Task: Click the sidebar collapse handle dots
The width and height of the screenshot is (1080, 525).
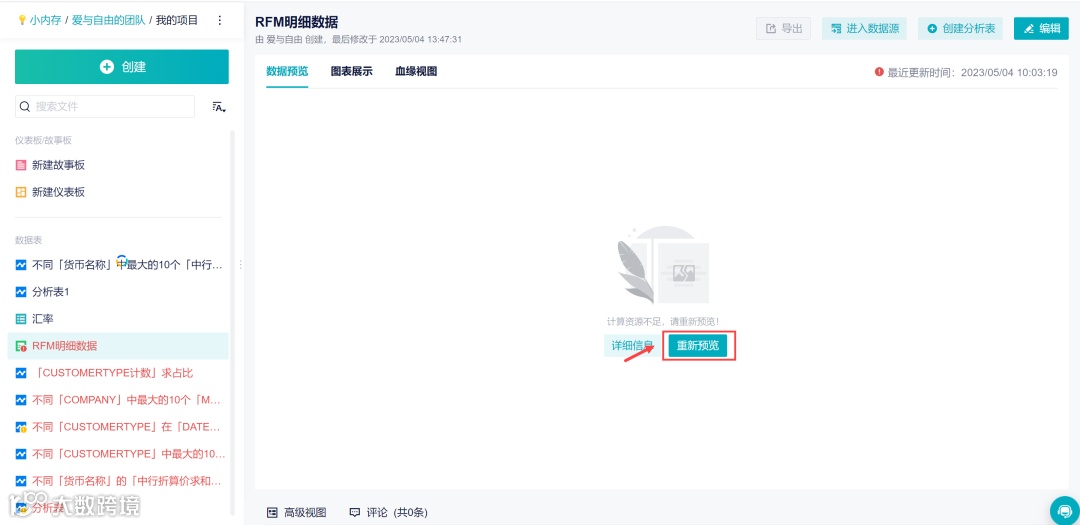Action: click(240, 265)
